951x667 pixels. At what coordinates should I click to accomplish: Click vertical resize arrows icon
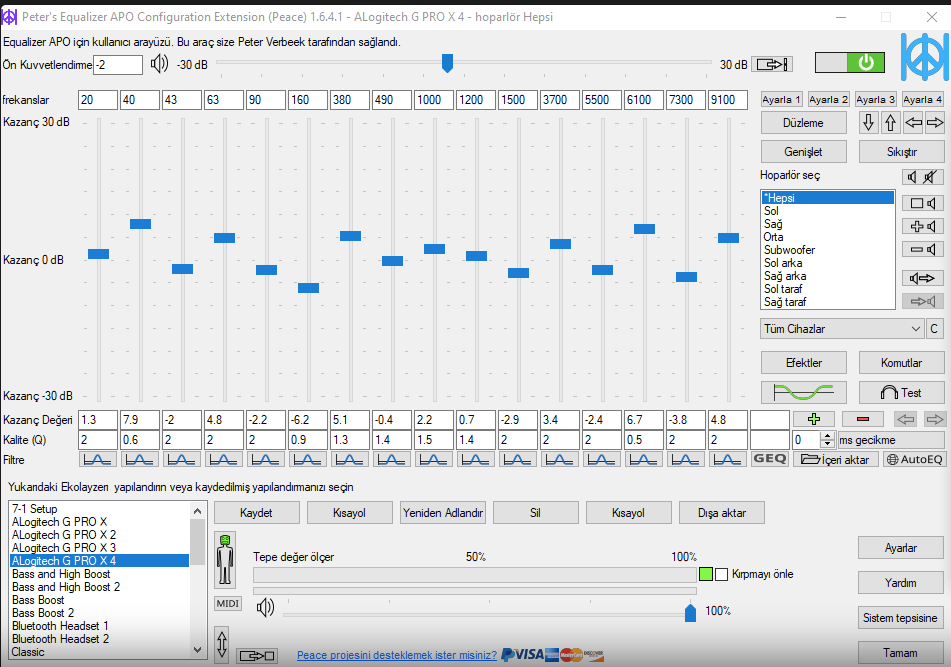(222, 644)
